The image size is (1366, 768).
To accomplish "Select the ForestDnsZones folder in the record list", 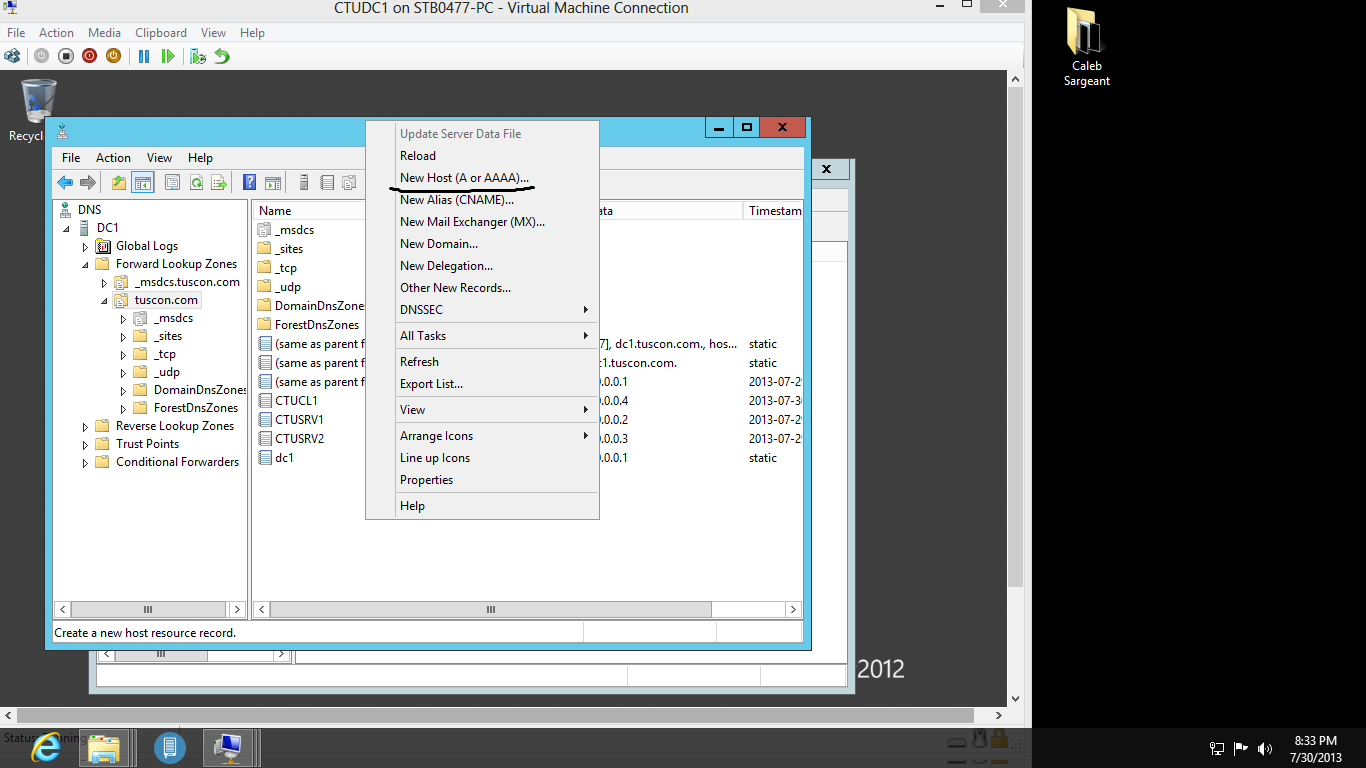I will point(317,325).
